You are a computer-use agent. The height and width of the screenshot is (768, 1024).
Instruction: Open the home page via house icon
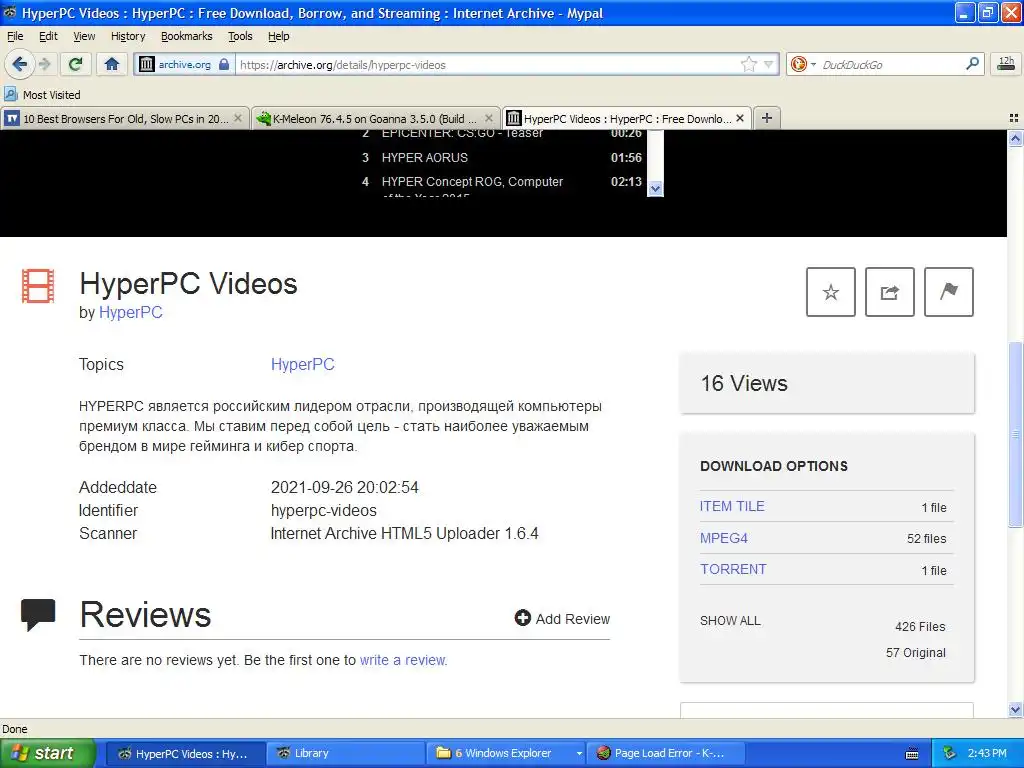click(112, 64)
